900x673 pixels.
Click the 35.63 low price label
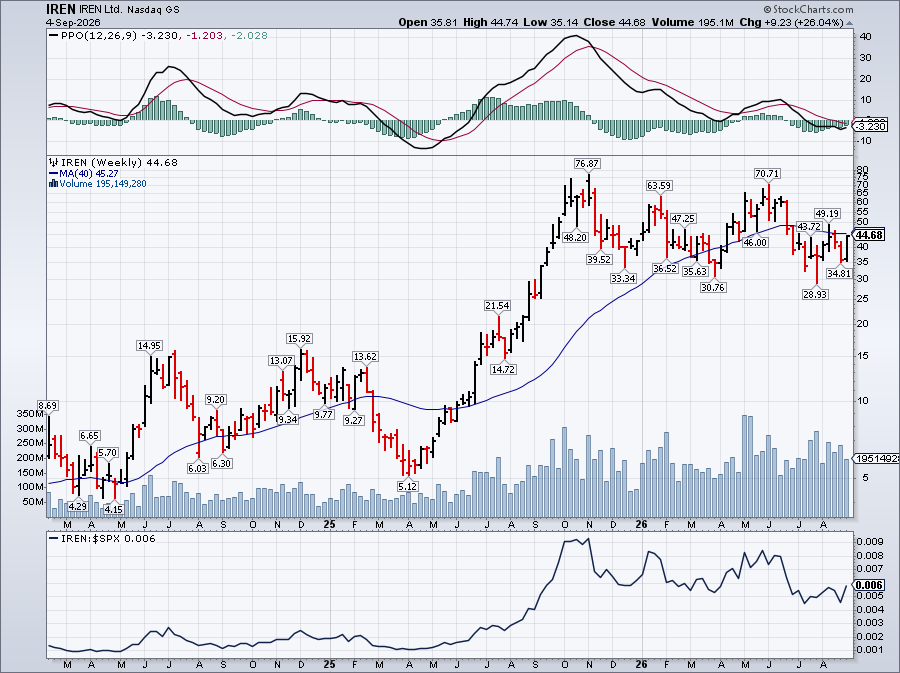(695, 271)
